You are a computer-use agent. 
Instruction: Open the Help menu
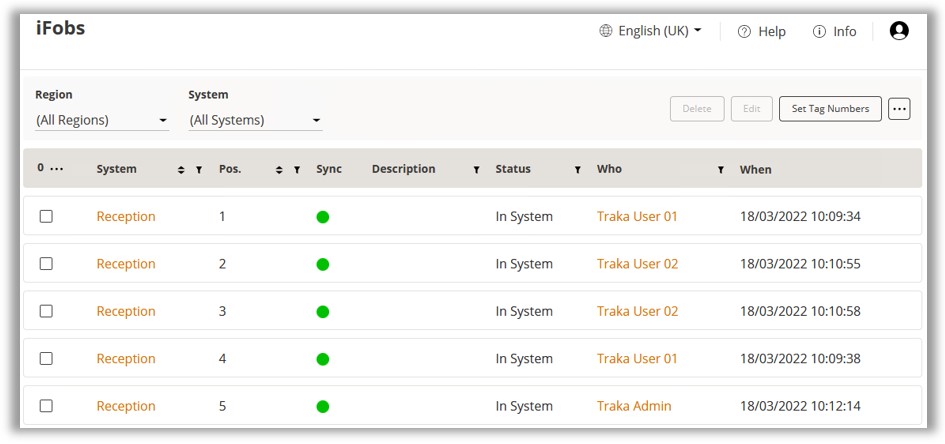click(762, 31)
